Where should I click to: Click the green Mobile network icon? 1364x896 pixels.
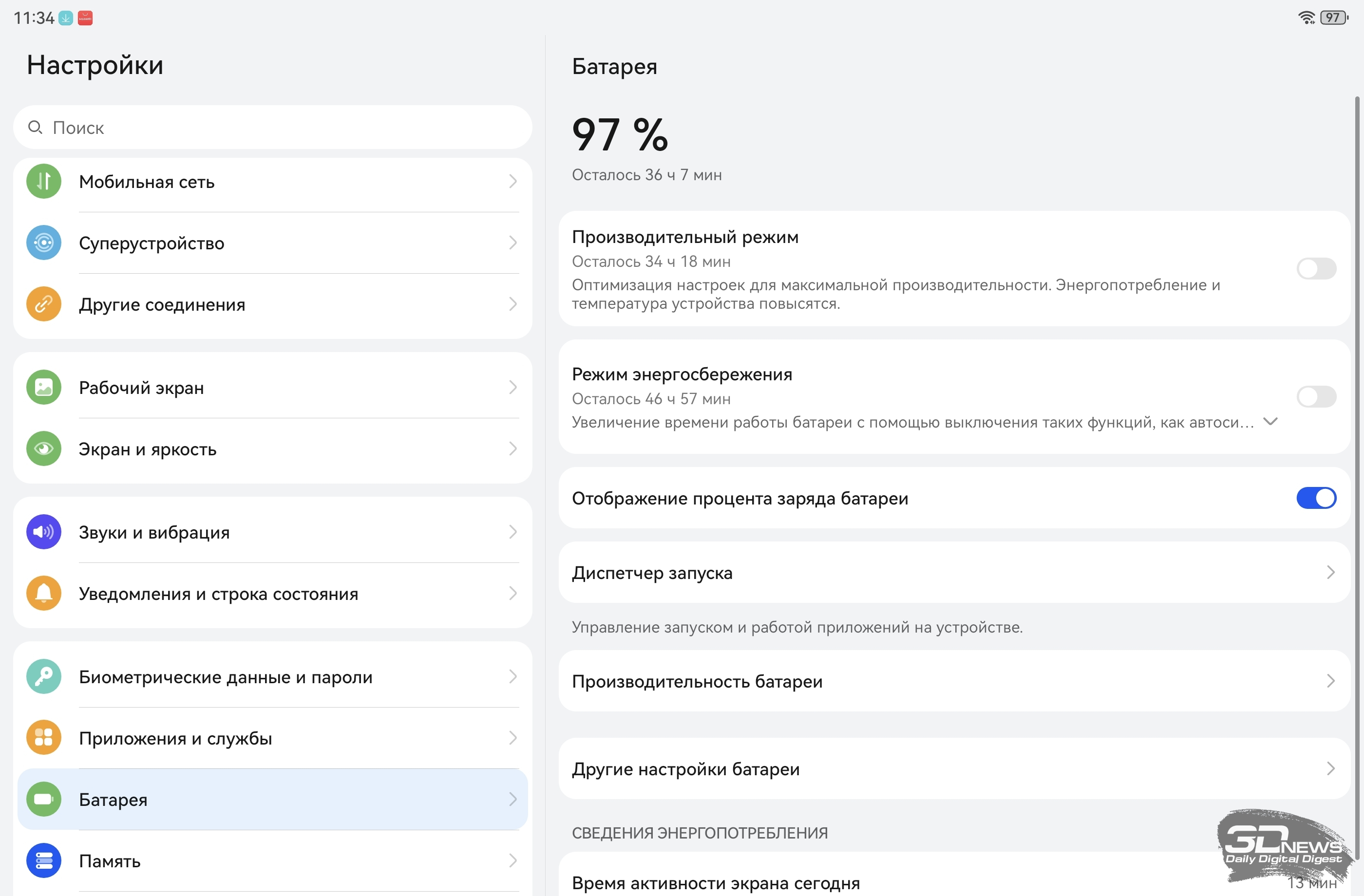tap(43, 182)
